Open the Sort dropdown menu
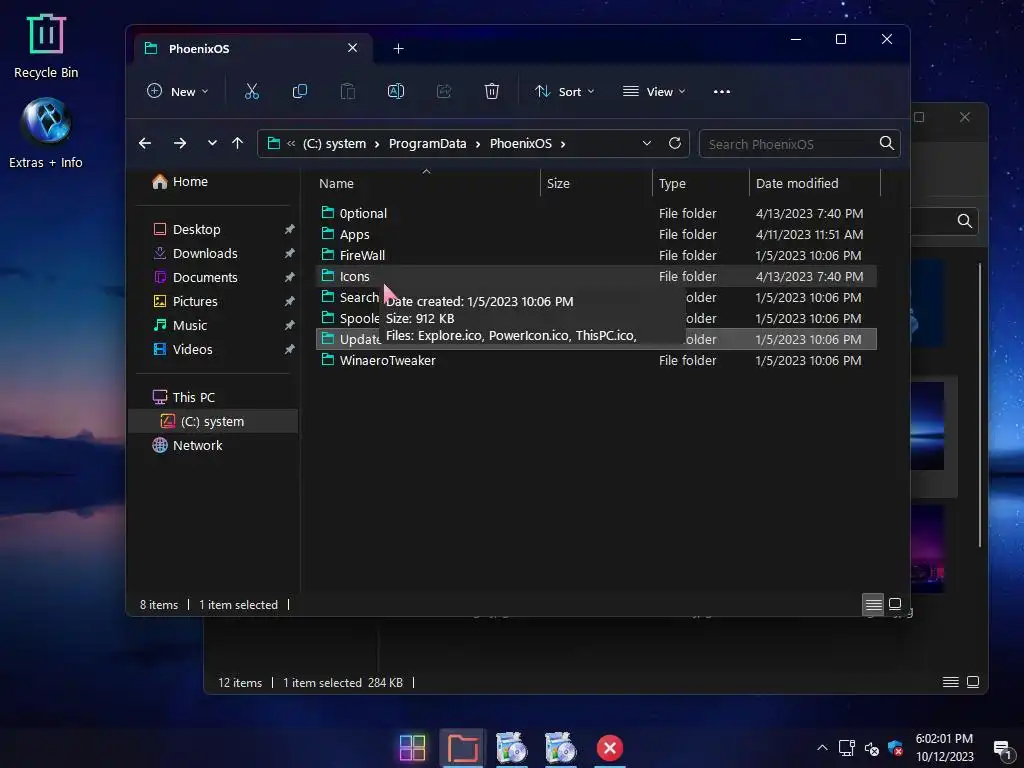Viewport: 1024px width, 768px height. 564,91
